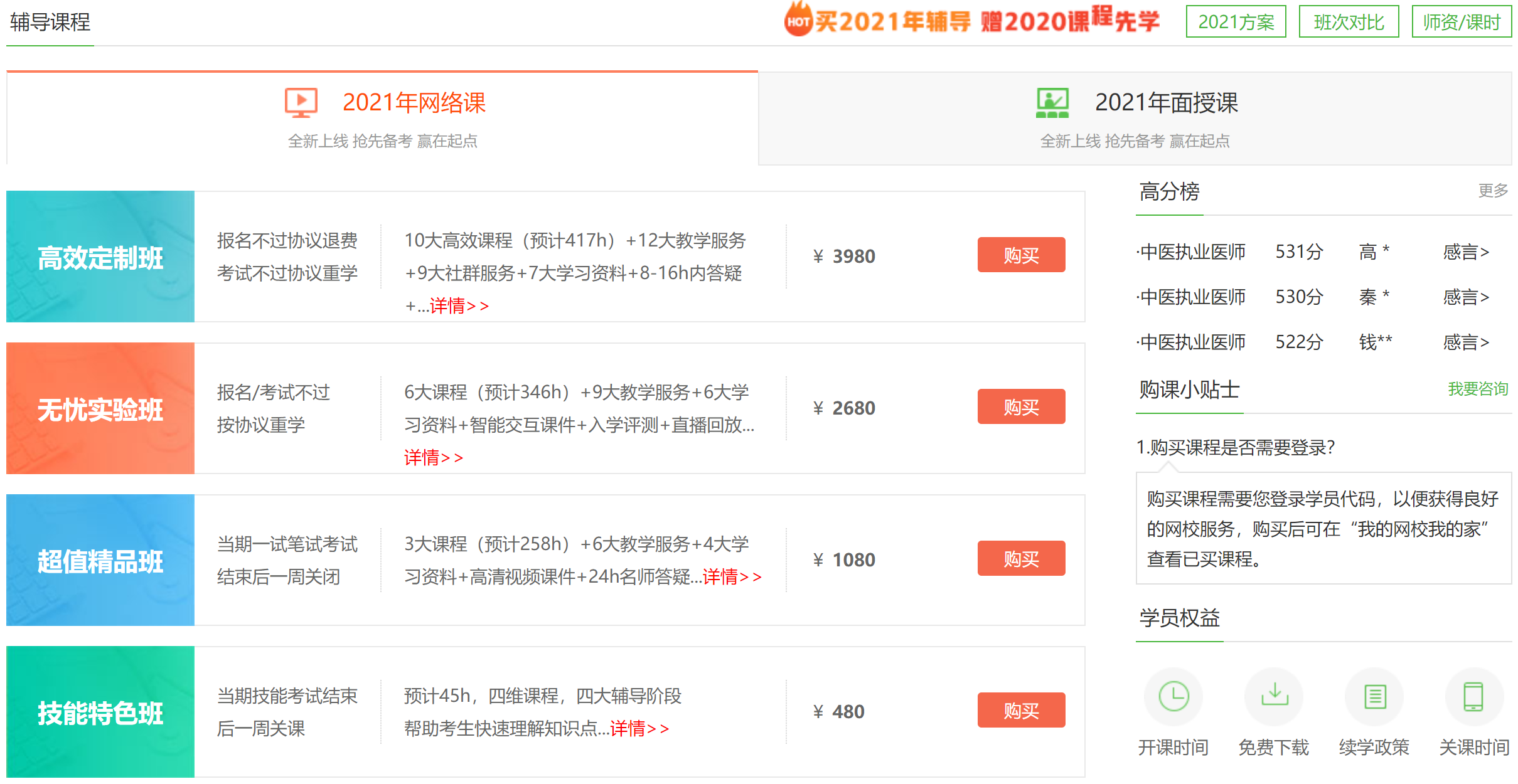Open the 班次对比 comparison button
This screenshot has height=784, width=1518.
click(x=1349, y=22)
